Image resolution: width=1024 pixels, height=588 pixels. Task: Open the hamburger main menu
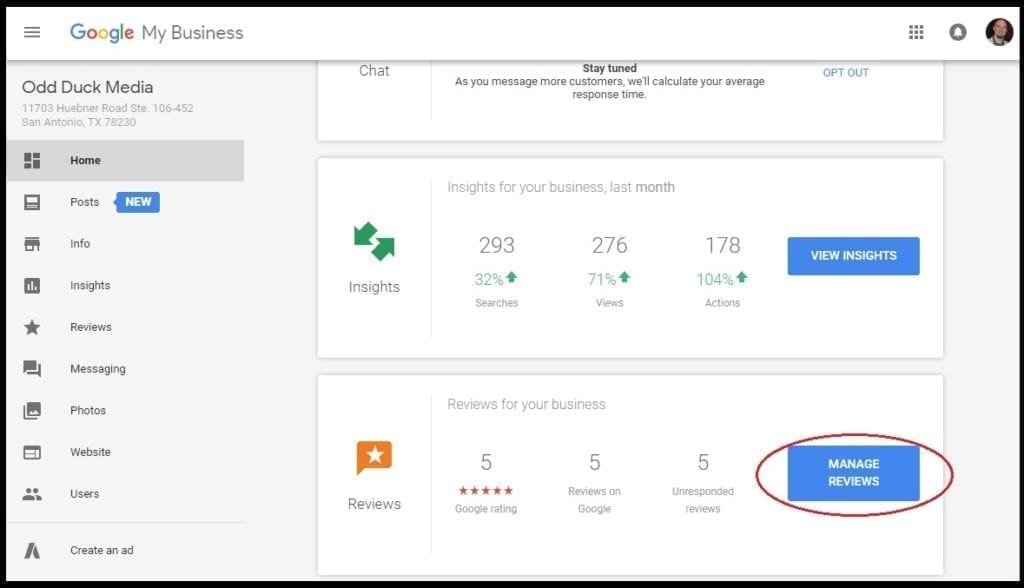tap(32, 32)
